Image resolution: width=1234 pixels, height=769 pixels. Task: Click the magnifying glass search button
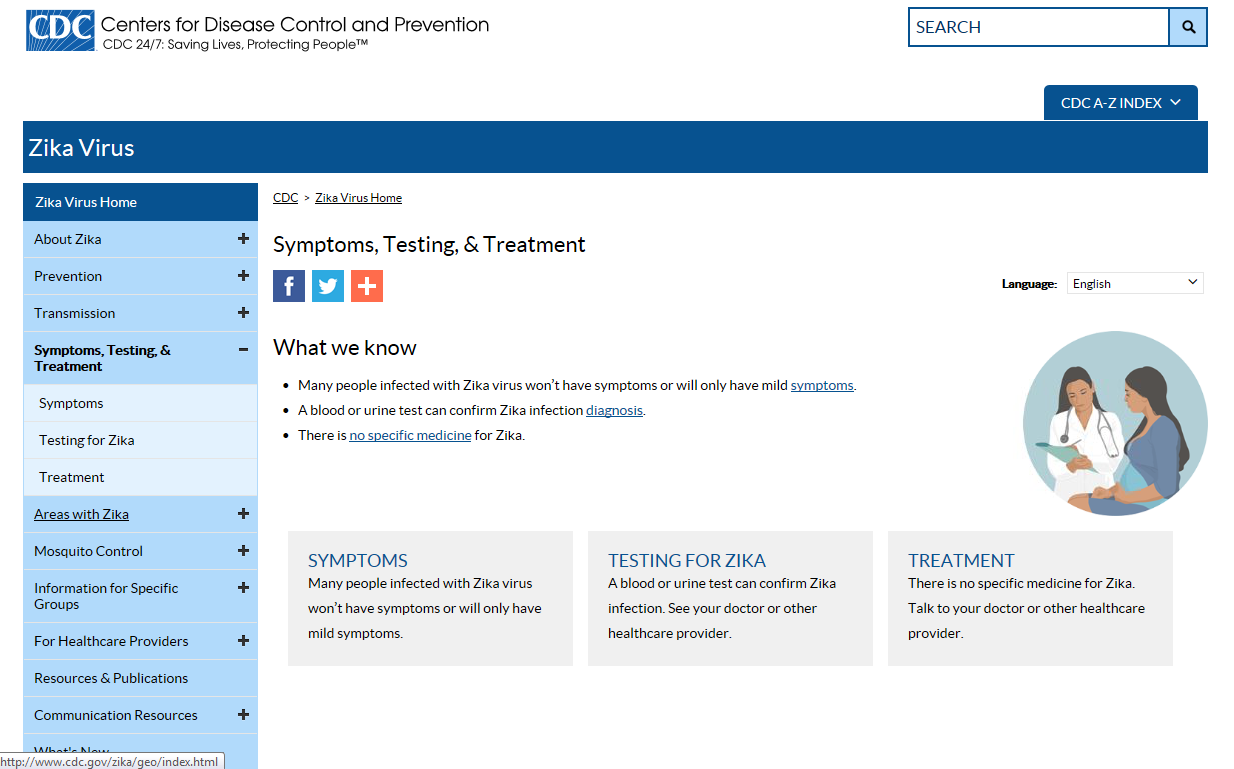[x=1188, y=27]
